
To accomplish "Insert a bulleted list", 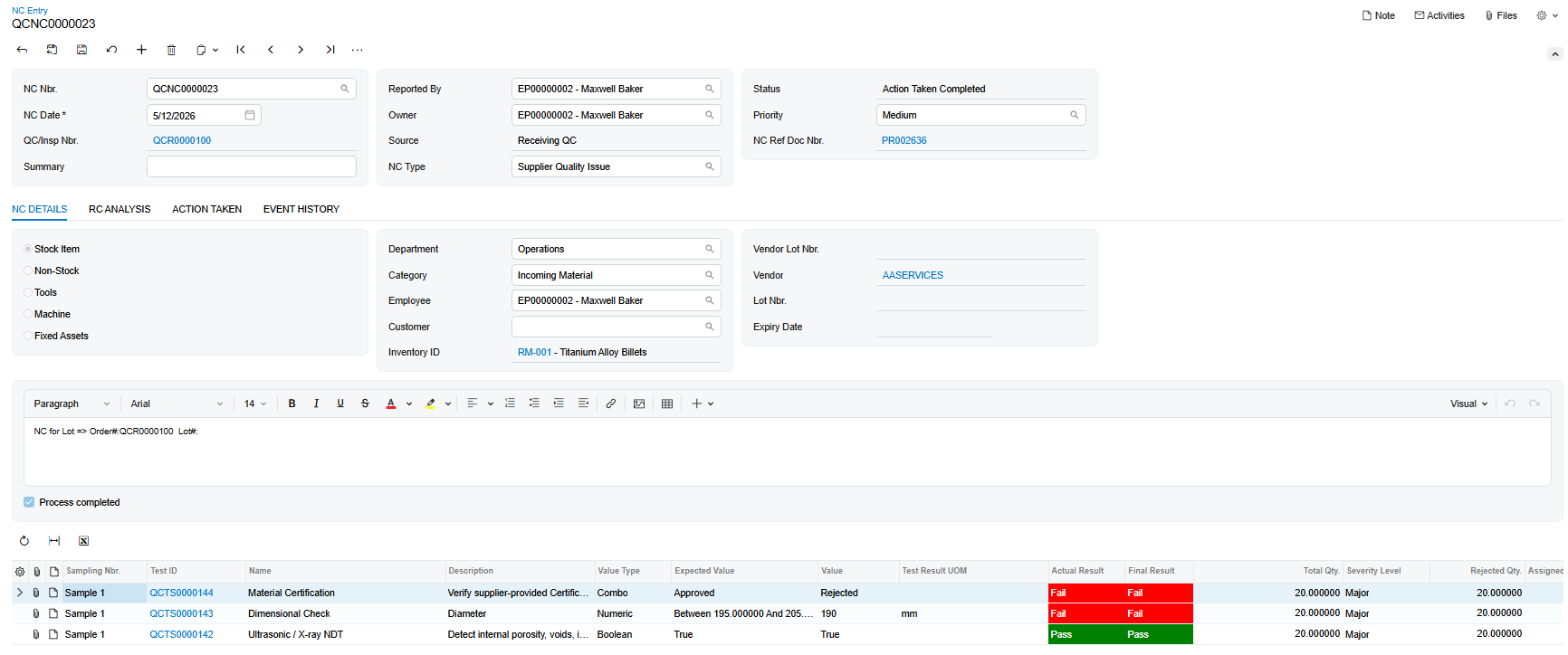I will tap(534, 403).
